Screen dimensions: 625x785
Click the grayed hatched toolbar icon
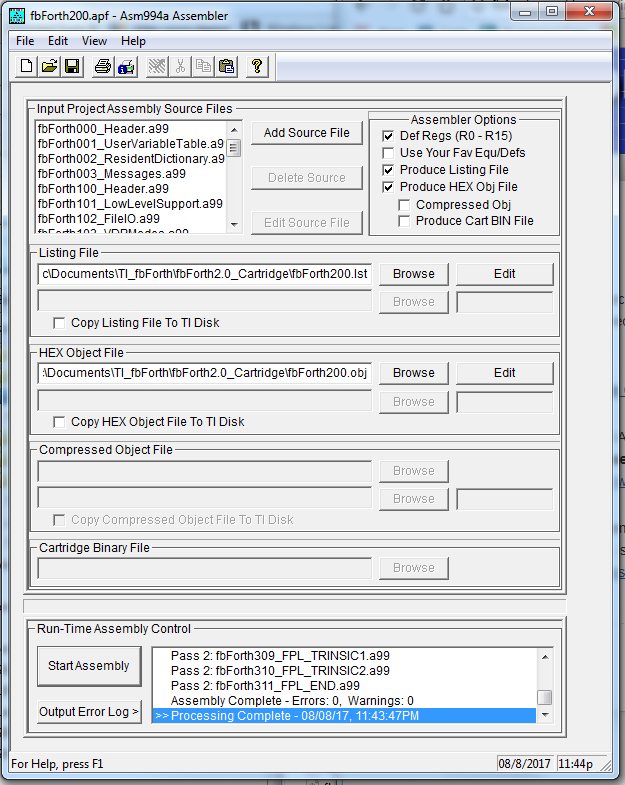click(x=157, y=66)
